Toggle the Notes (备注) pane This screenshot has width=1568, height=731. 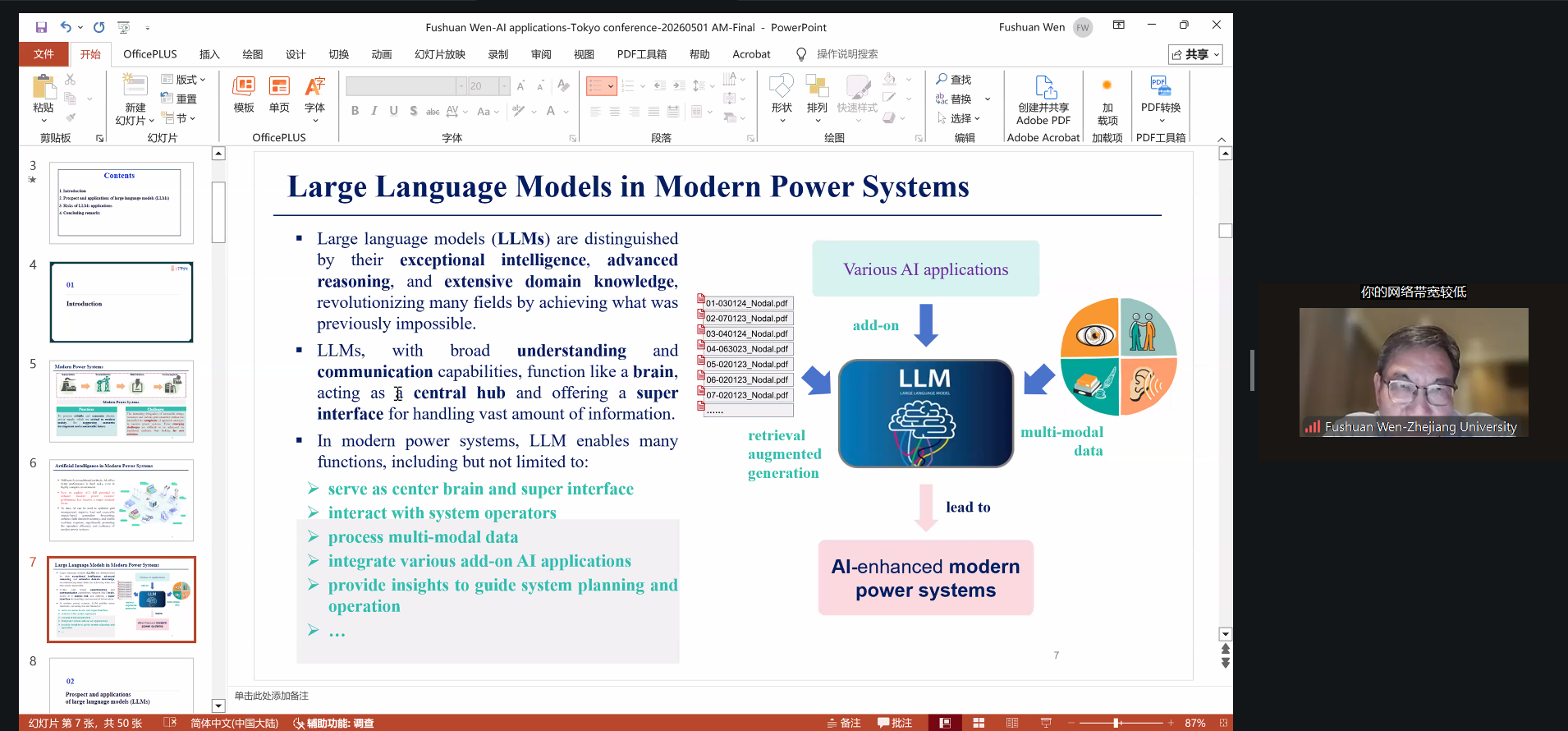tap(844, 723)
